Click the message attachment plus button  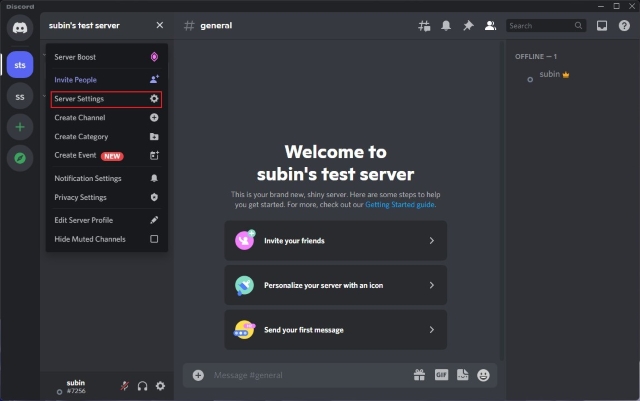(x=198, y=375)
